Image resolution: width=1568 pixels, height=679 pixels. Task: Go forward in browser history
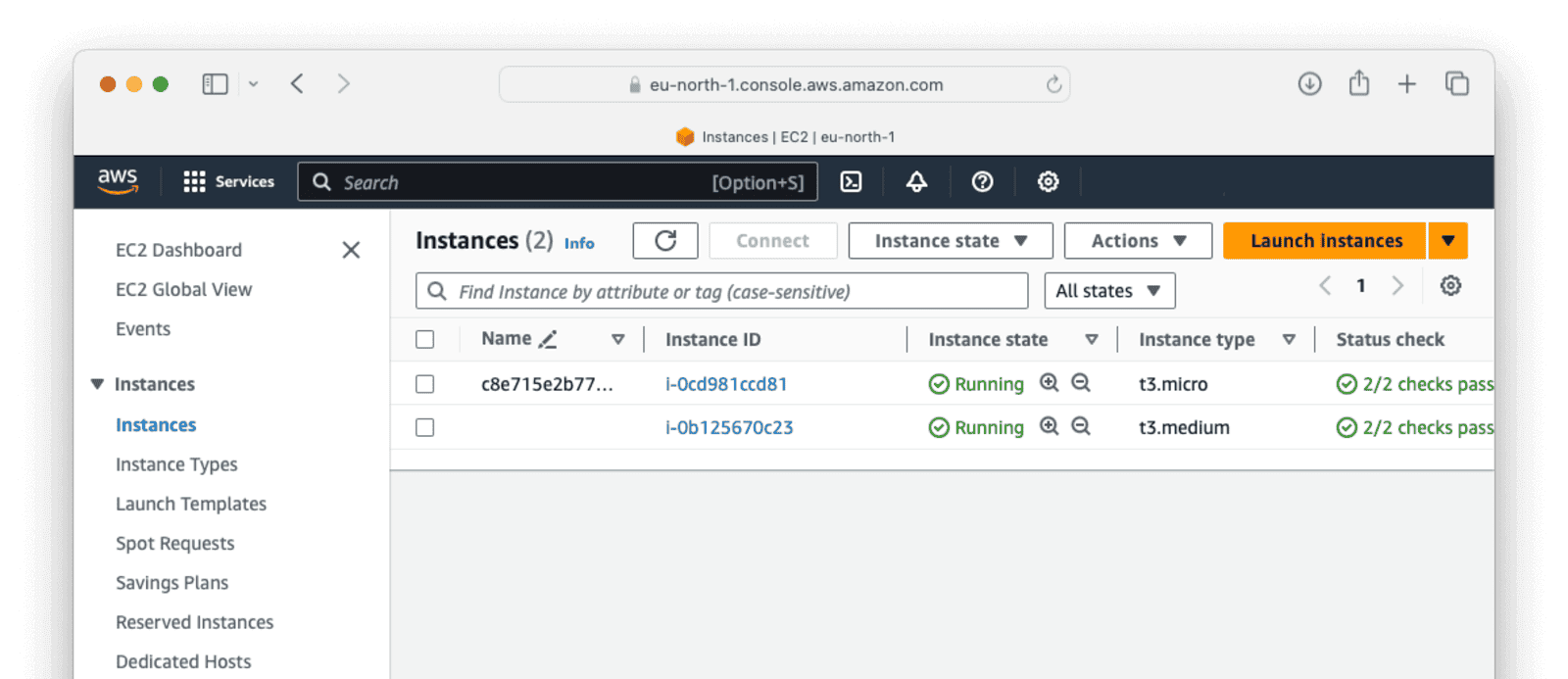343,84
